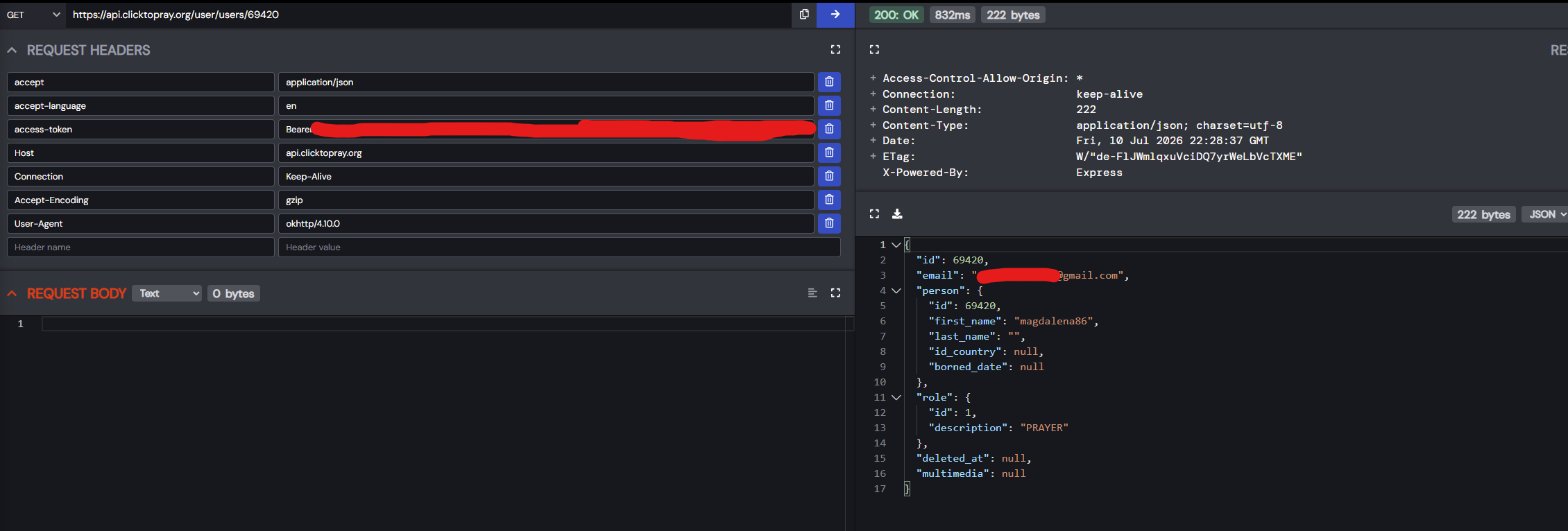Click the request URL field

[429, 15]
